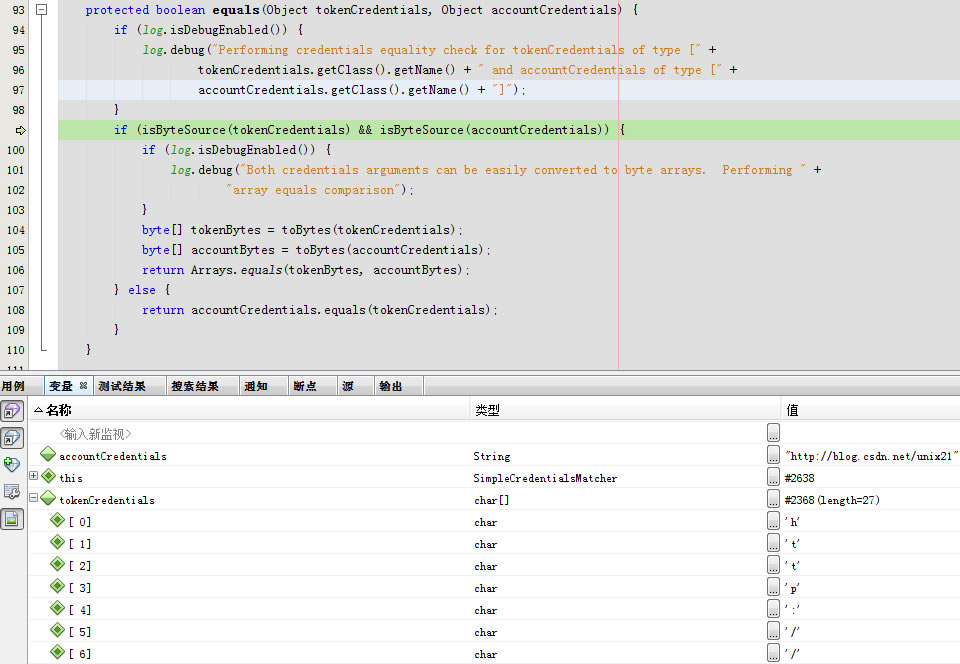Select the 'this' variable row name
Viewport: 960px width, 664px height.
pyautogui.click(x=71, y=479)
